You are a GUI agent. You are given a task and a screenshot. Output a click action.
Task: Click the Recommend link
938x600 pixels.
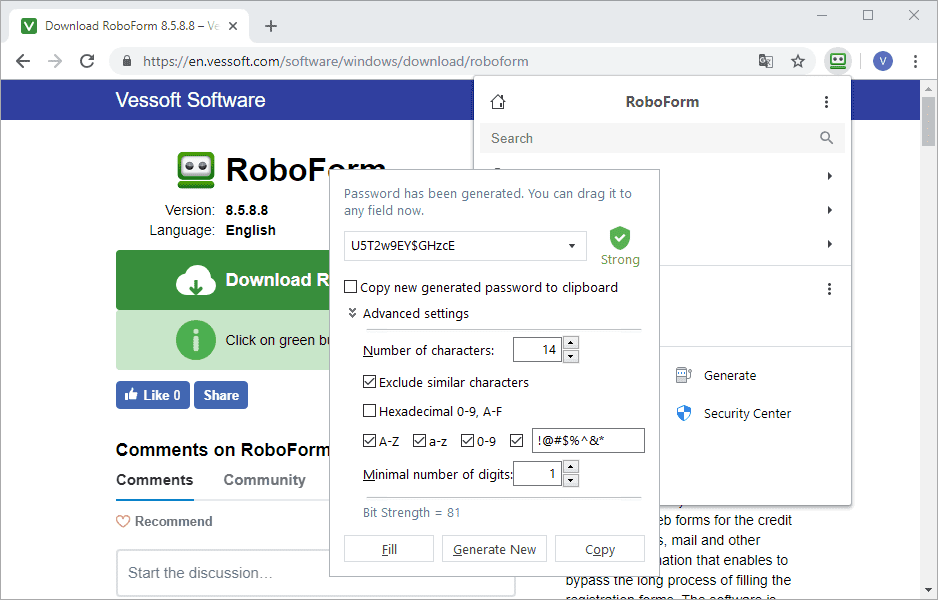173,522
